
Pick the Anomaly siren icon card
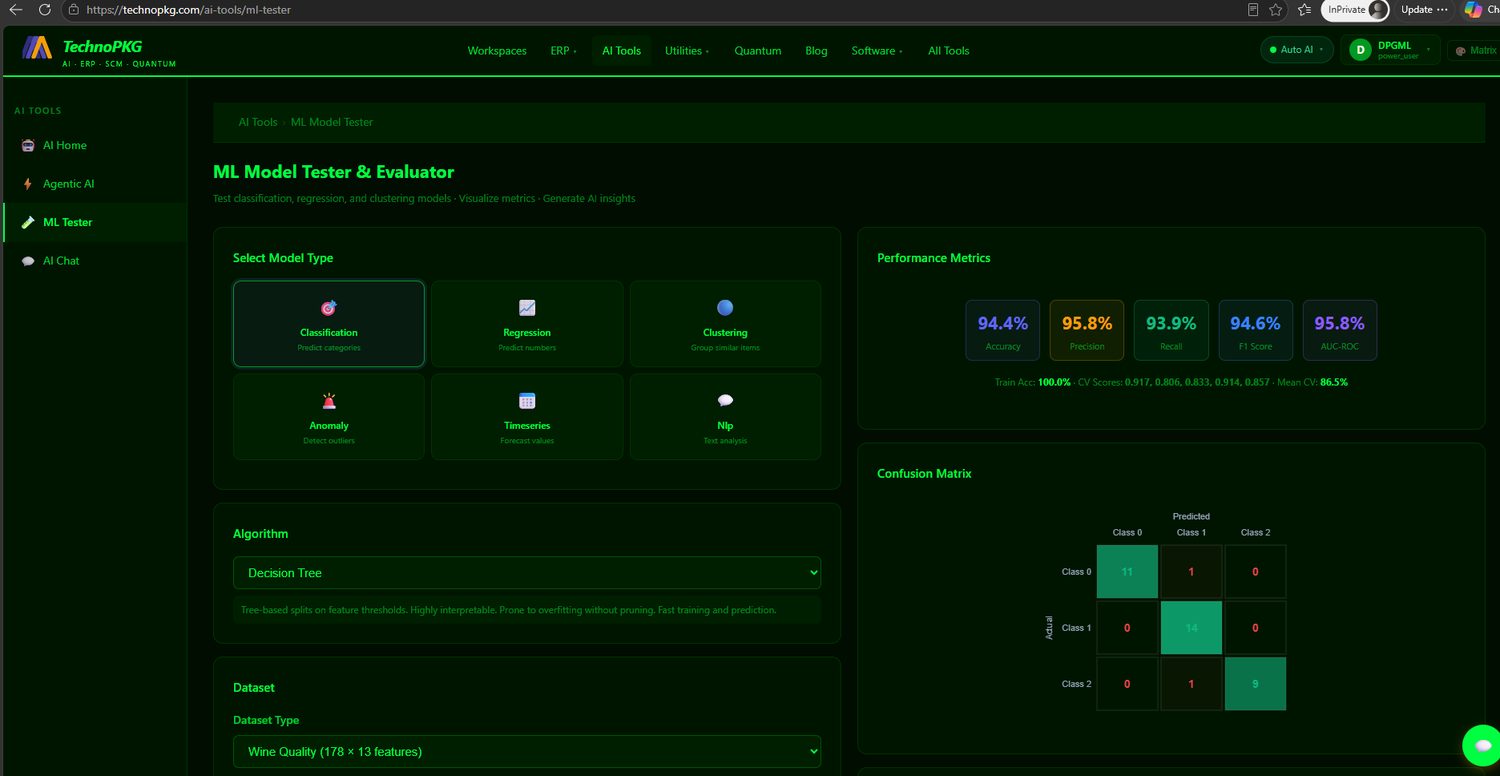[329, 416]
